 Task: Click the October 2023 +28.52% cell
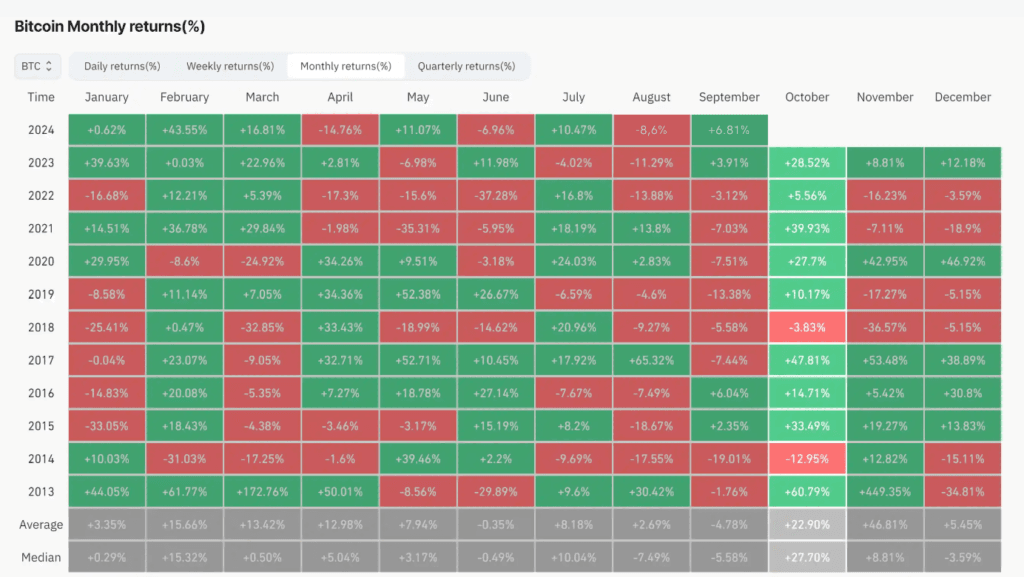pyautogui.click(x=807, y=163)
